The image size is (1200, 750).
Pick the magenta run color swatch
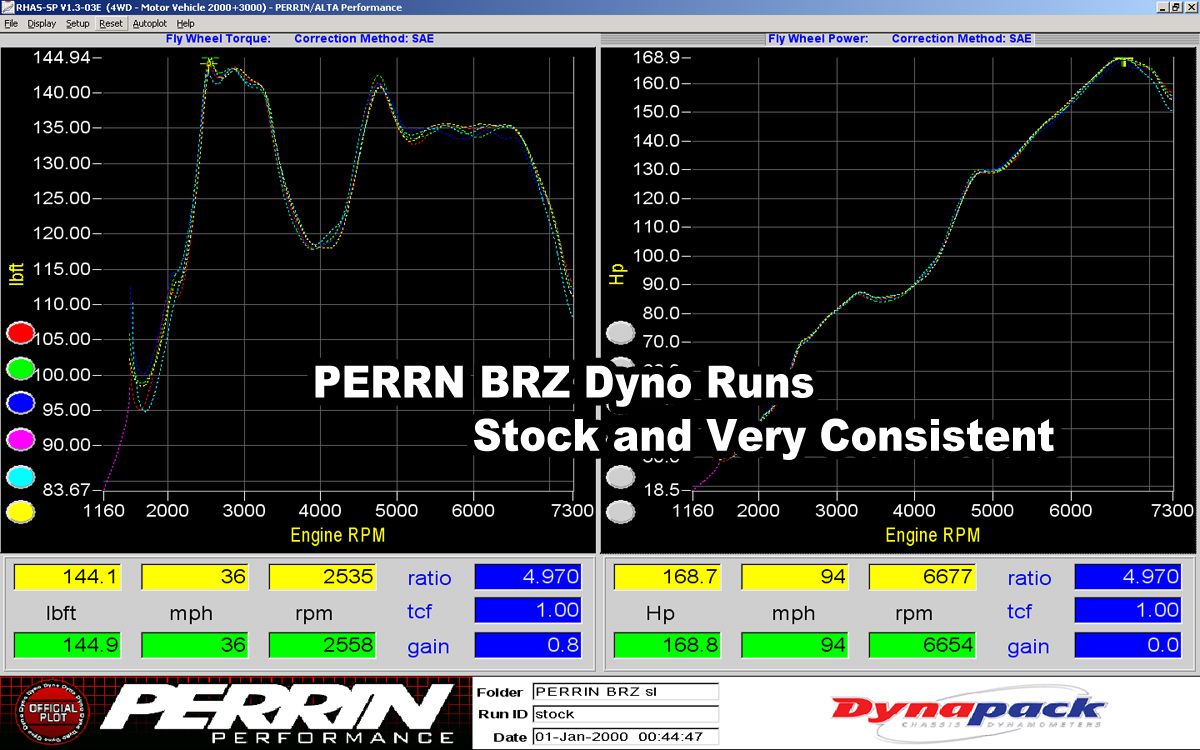(20, 440)
